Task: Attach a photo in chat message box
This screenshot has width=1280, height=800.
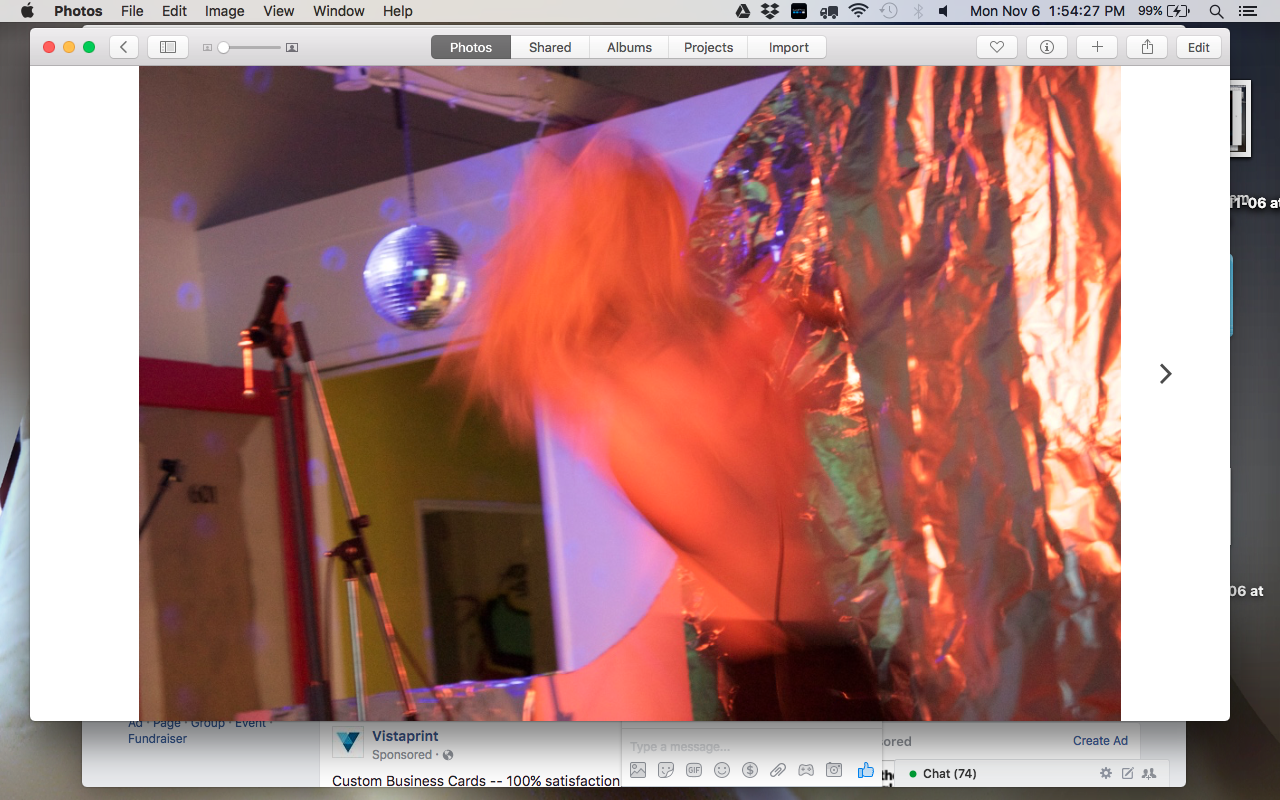Action: point(638,770)
